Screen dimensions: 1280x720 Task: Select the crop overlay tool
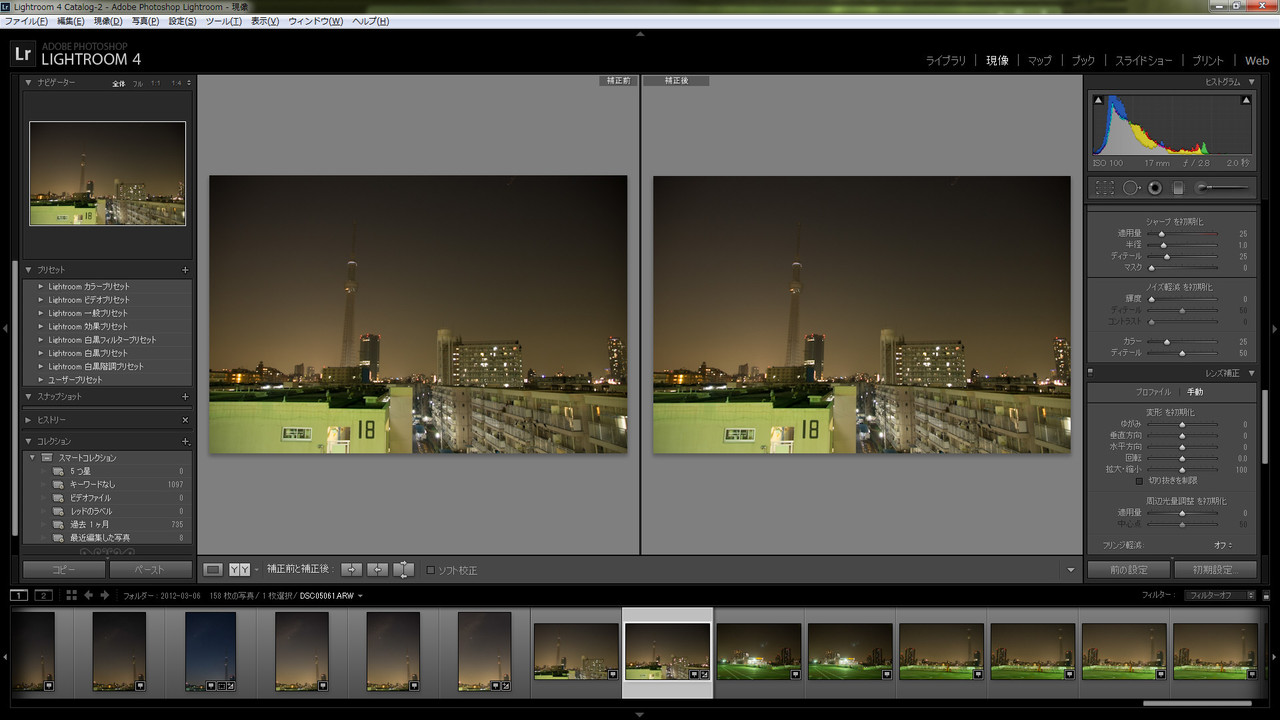coord(1104,187)
